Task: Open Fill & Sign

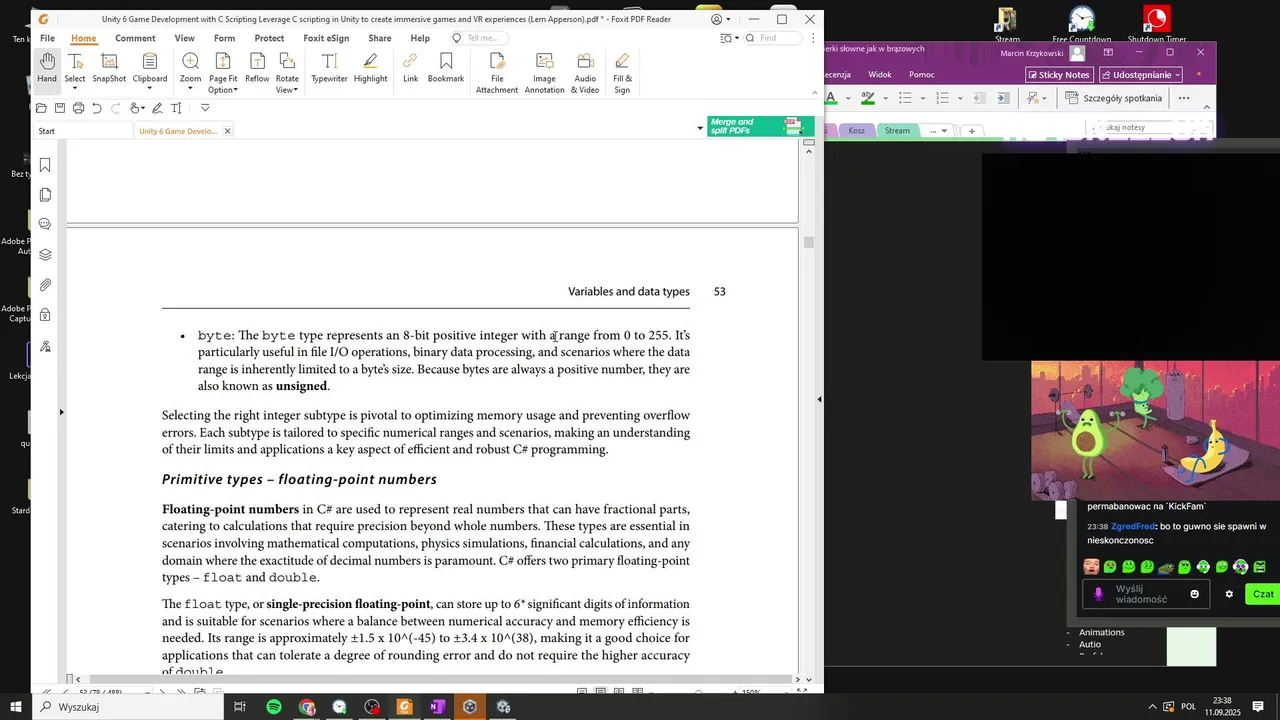Action: click(622, 73)
